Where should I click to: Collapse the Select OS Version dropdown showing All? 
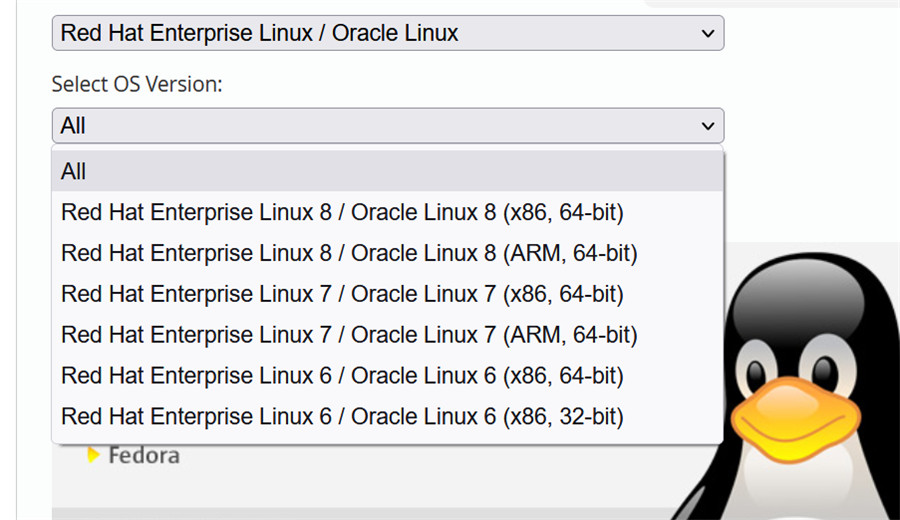(387, 126)
